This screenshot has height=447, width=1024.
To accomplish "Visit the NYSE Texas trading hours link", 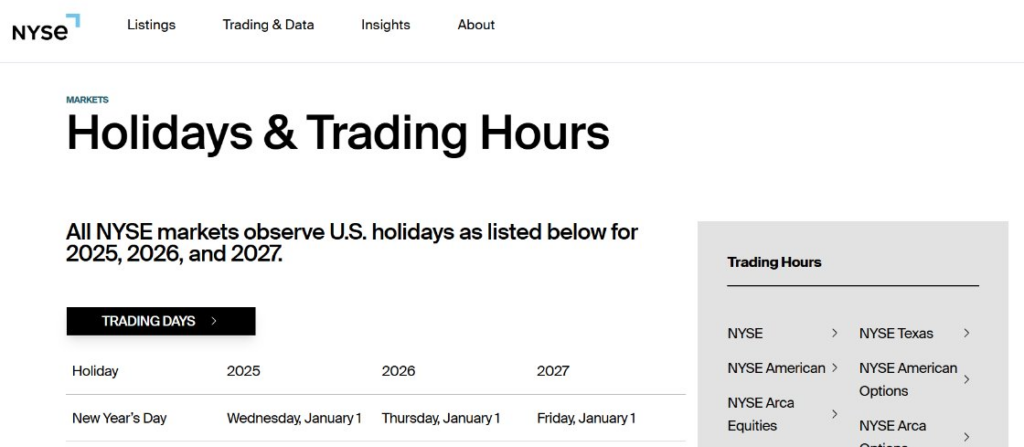I will [896, 333].
